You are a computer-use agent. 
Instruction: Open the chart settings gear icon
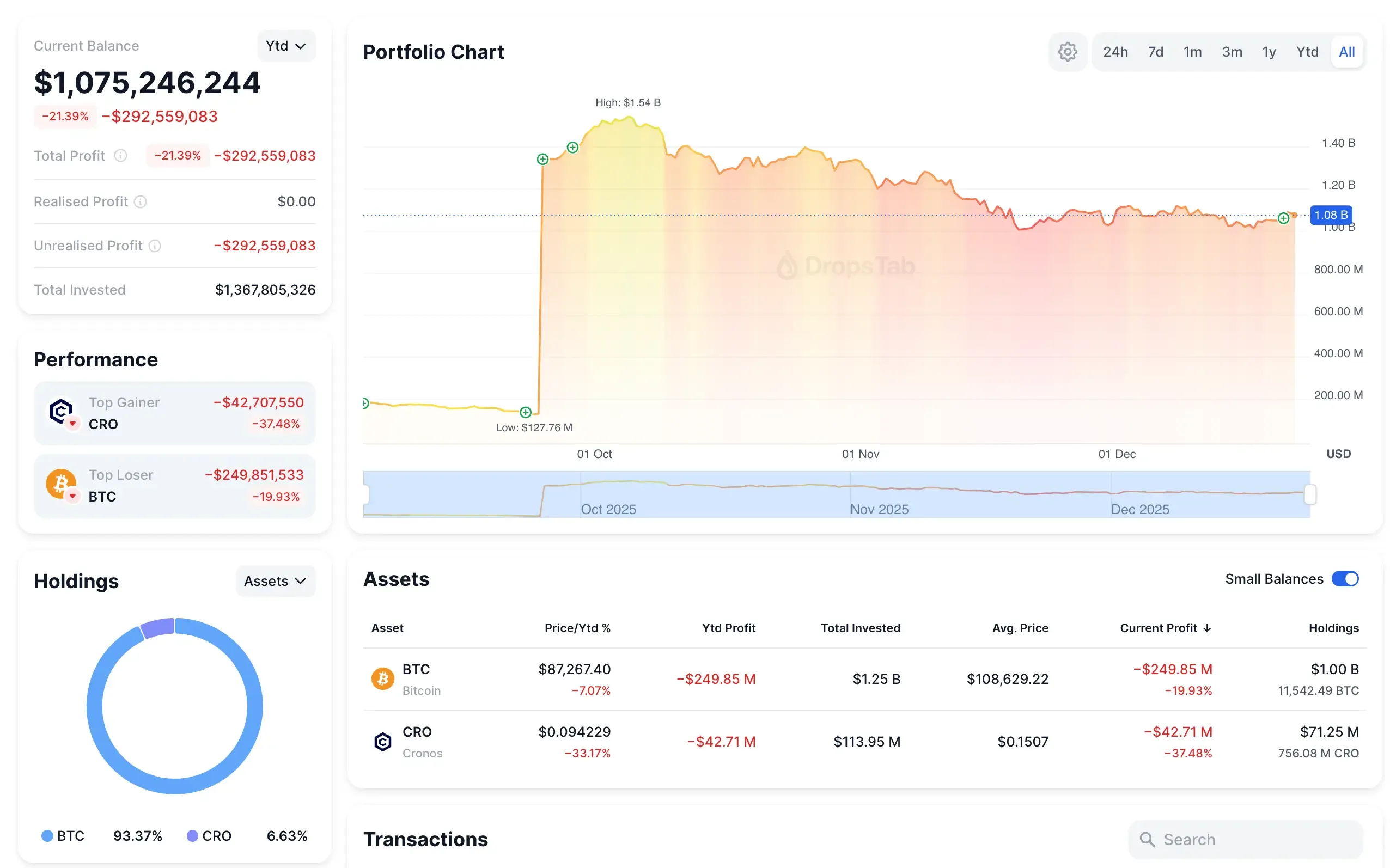click(x=1068, y=52)
